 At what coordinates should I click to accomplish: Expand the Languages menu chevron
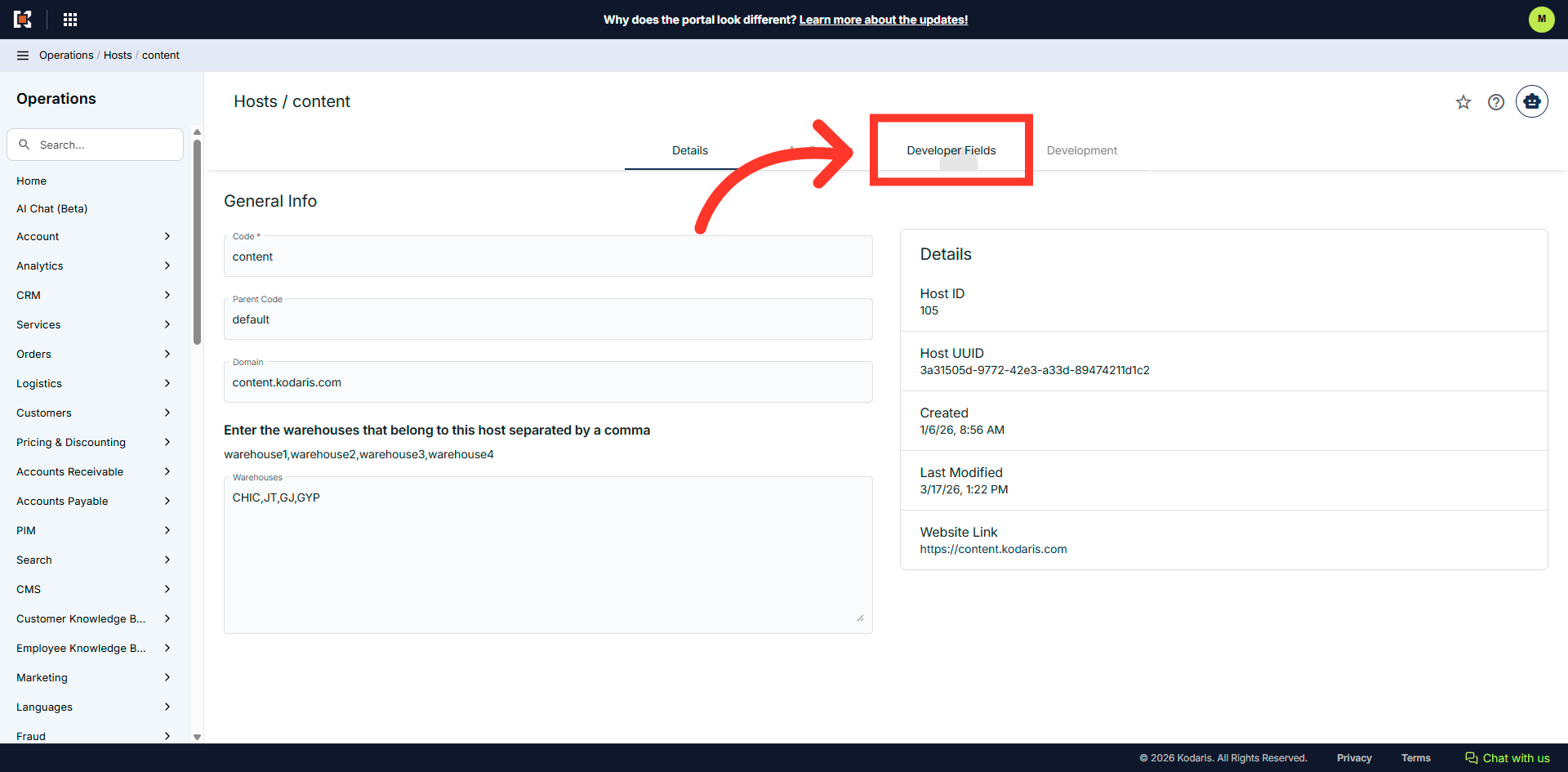click(x=167, y=707)
